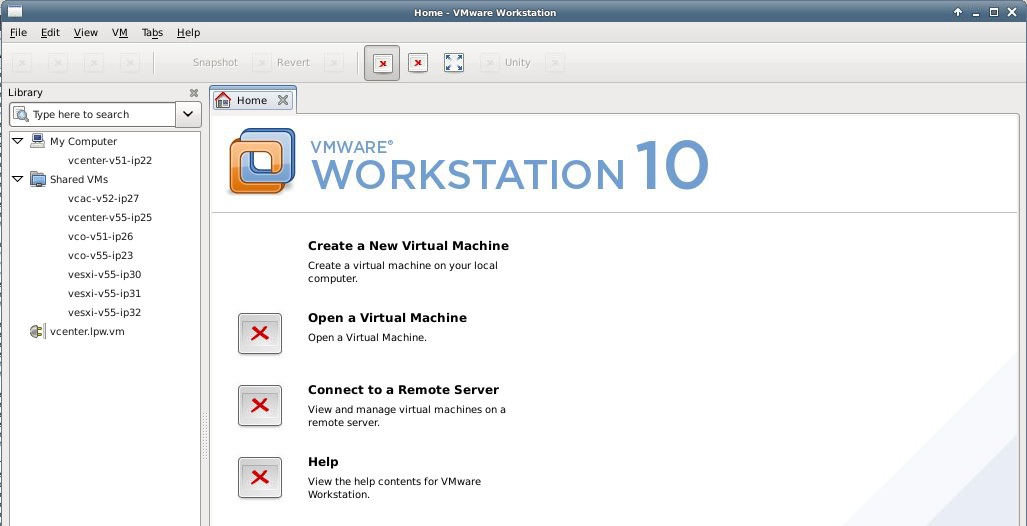Screen dimensions: 1027x526
Task: Select vcenter-v51-ip22 in the library
Action: 110,160
